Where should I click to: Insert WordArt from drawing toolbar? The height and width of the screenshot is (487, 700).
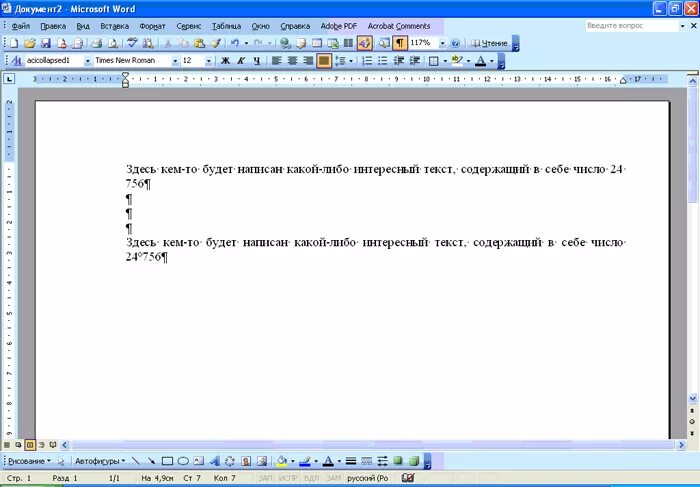point(215,461)
